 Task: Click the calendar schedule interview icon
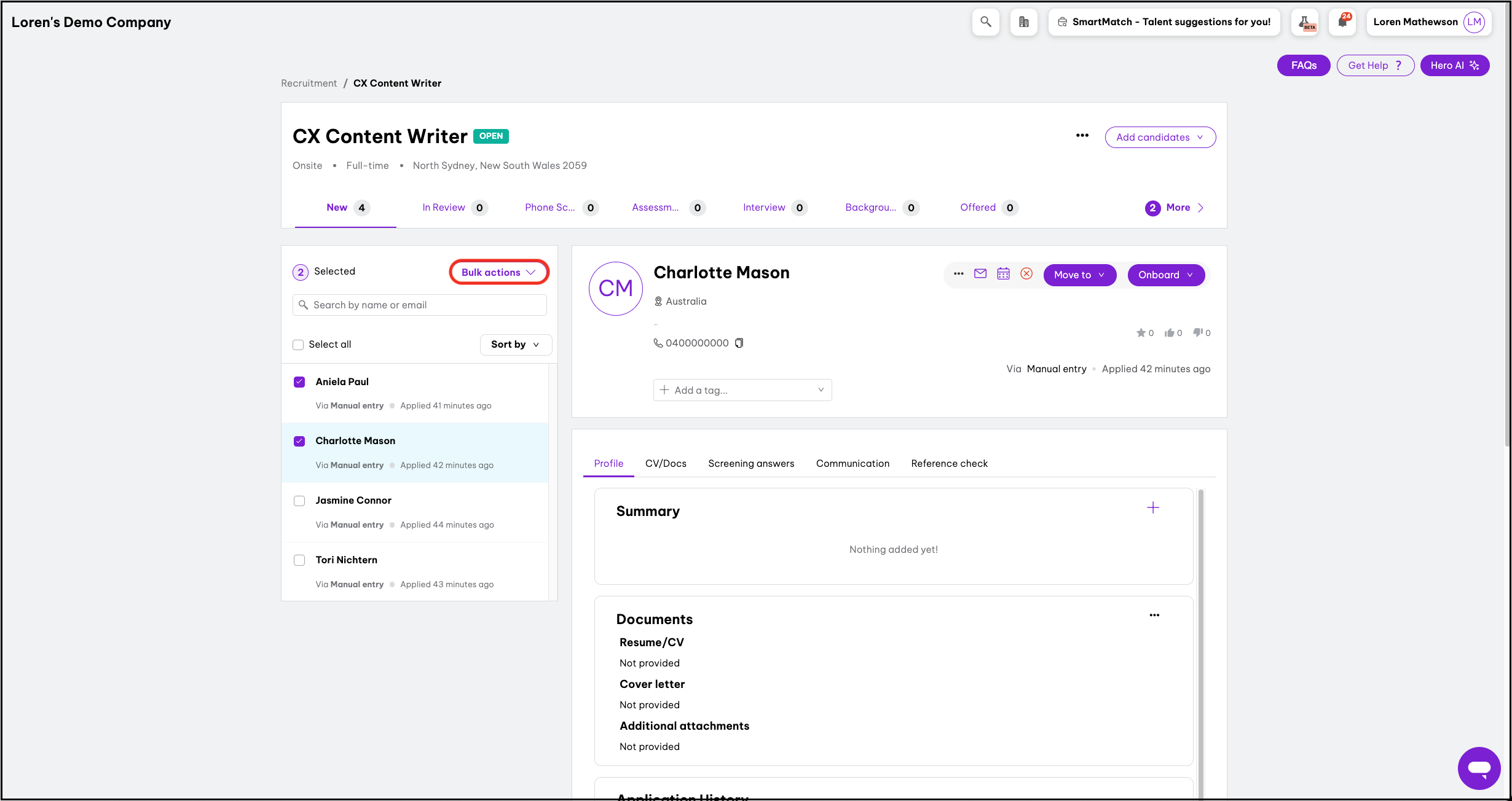point(1003,274)
